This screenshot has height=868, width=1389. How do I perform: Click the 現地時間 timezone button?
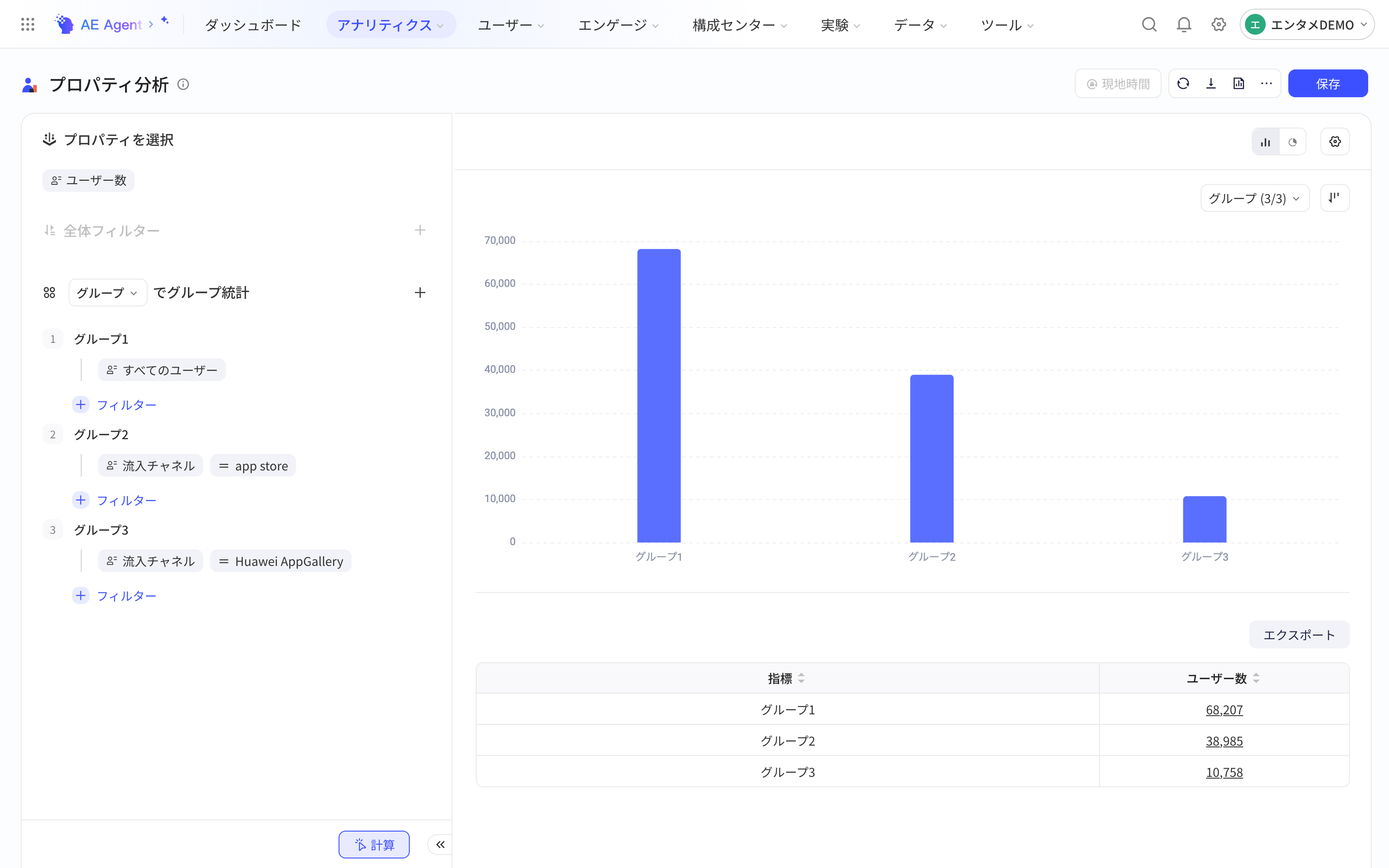tap(1118, 84)
